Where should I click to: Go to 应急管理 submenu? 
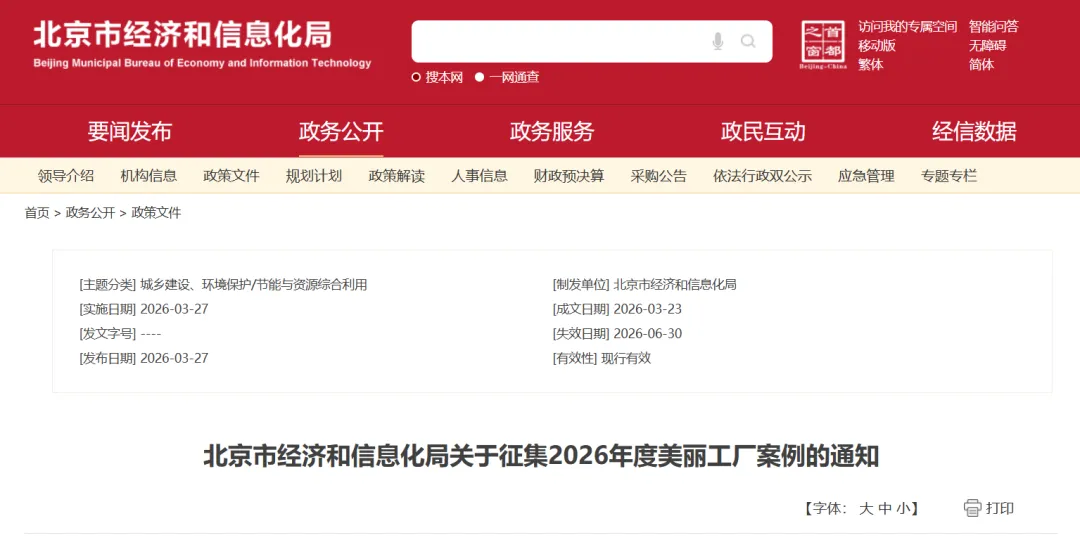(x=866, y=176)
